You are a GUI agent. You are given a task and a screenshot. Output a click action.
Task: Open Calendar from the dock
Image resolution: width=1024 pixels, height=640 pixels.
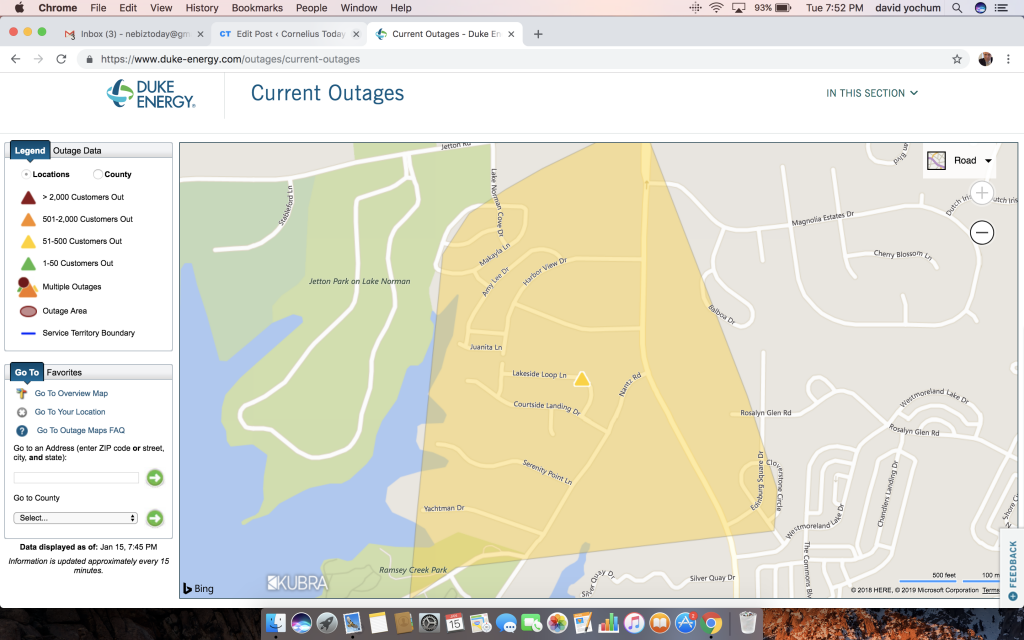455,622
